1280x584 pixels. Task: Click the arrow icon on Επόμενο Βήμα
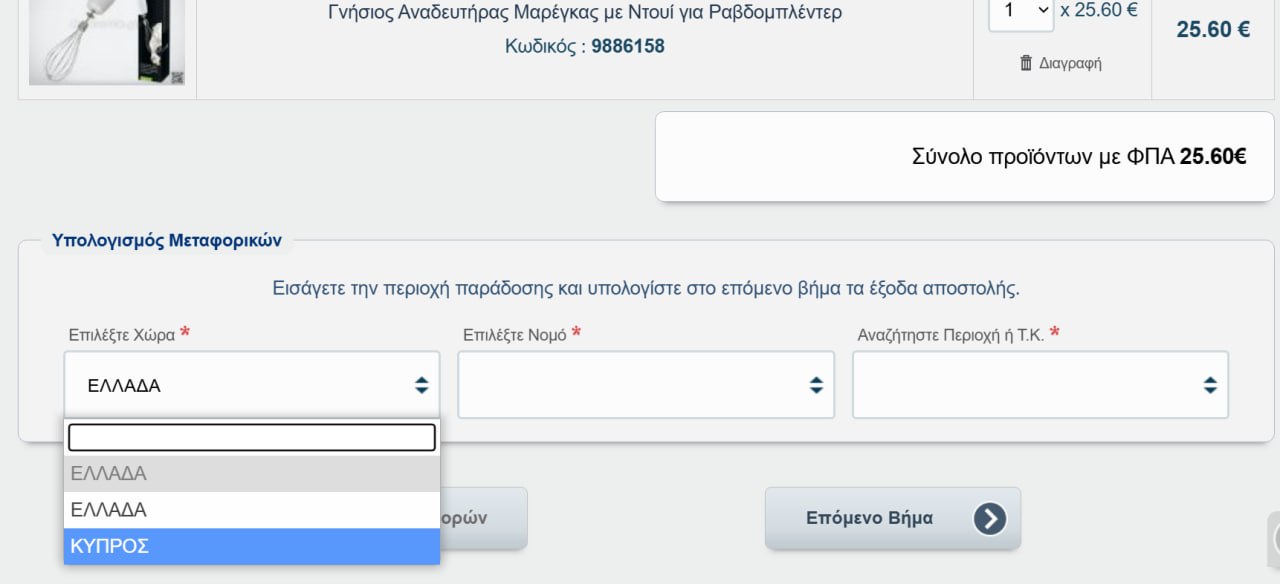point(990,518)
